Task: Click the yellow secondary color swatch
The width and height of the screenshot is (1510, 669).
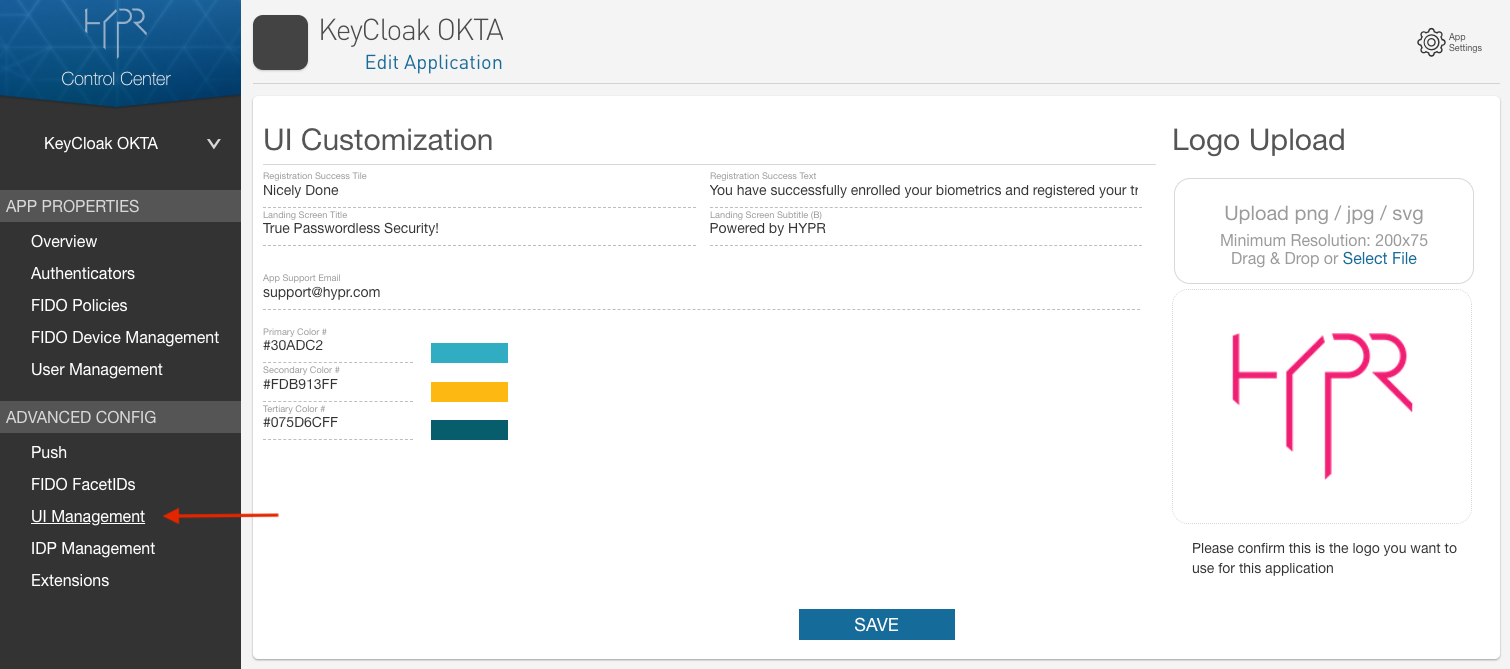Action: 469,392
